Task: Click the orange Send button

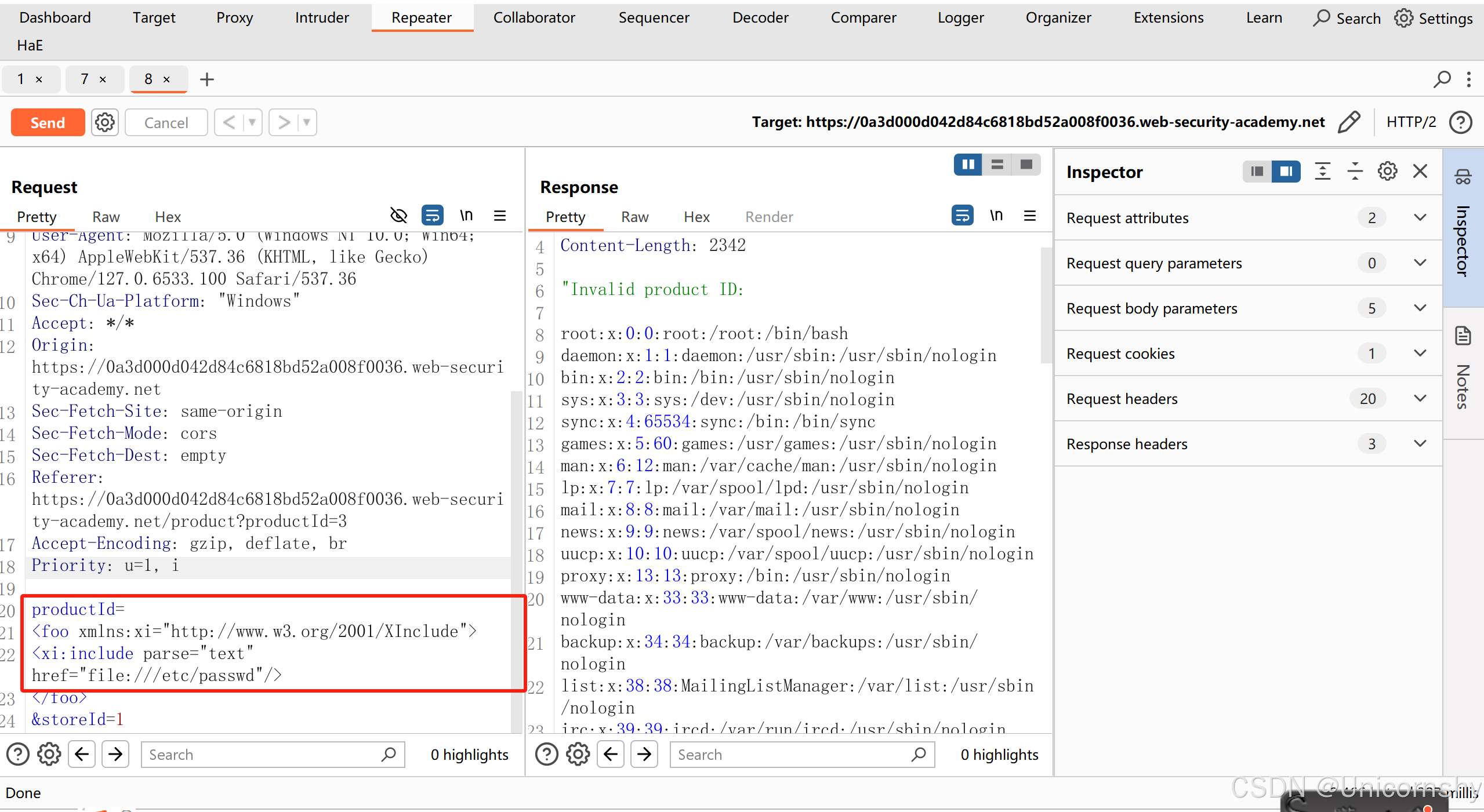Action: click(x=48, y=122)
